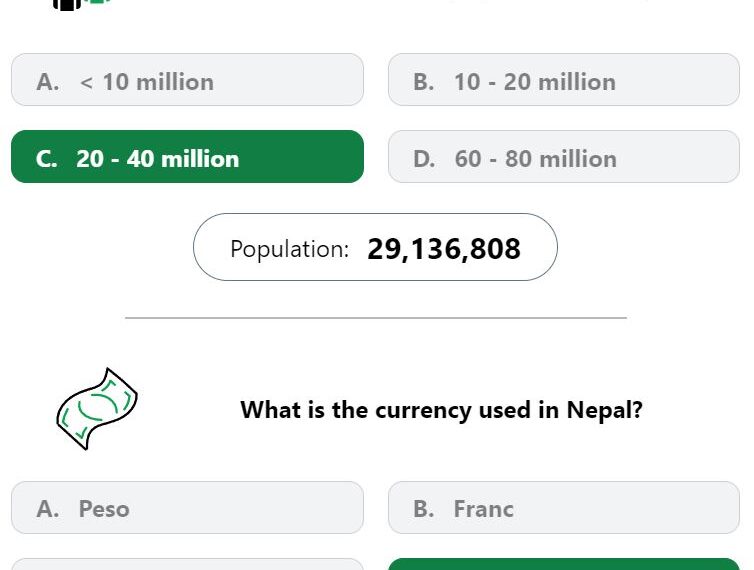The image size is (754, 570).
Task: Pick the 60 - 80 million answer
Action: [564, 157]
